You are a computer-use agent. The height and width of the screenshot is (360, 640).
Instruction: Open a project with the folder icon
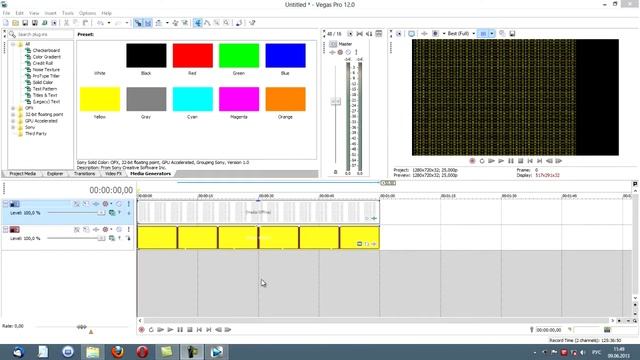[16, 23]
